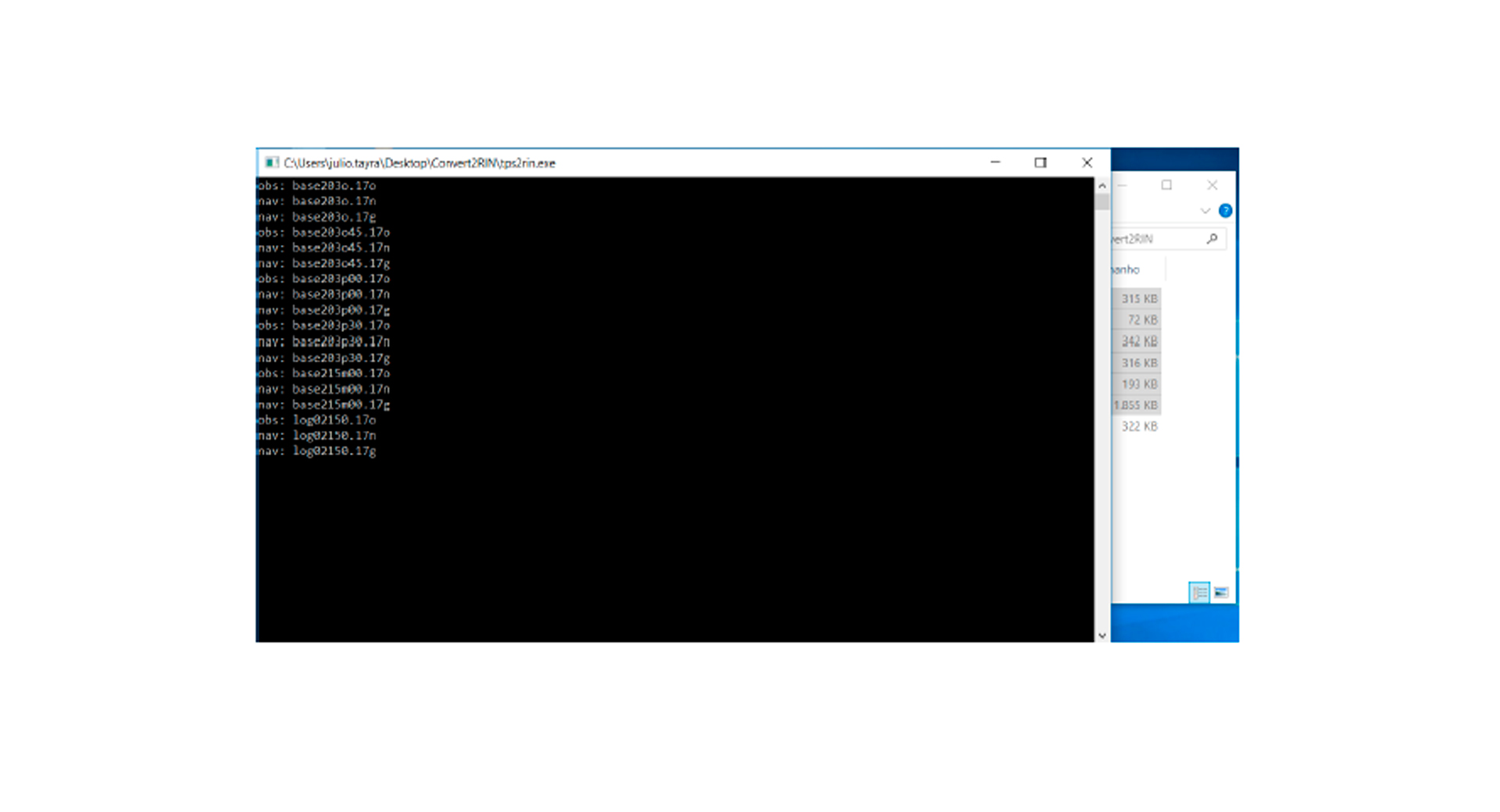The image size is (1500, 812).
Task: Click the console vertical scrollbar thumb
Action: click(x=1102, y=202)
